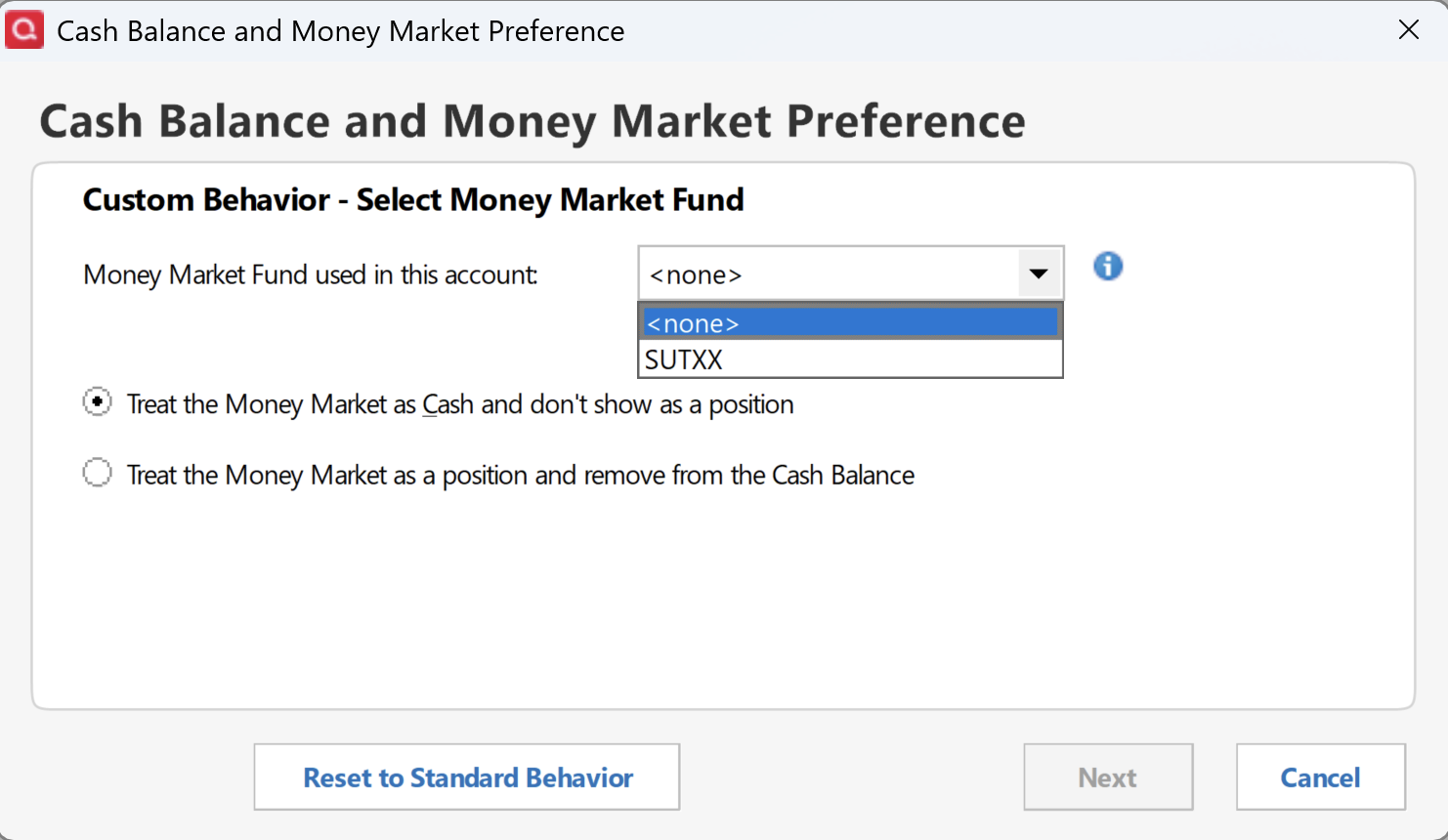Screen dimensions: 1448x840
Task: Click the "Custom Behavior - Select Money Market Fund" heading
Action: 413,200
